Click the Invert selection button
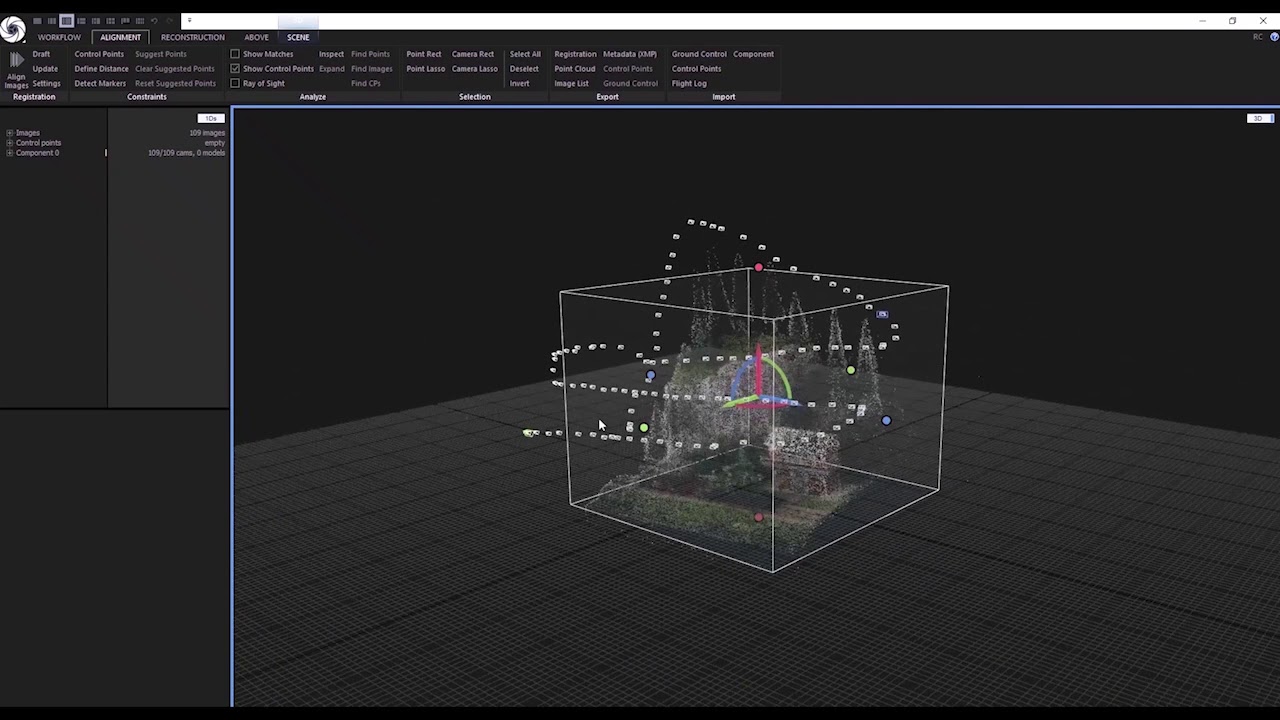Screen dimensions: 1280x720 pos(519,83)
